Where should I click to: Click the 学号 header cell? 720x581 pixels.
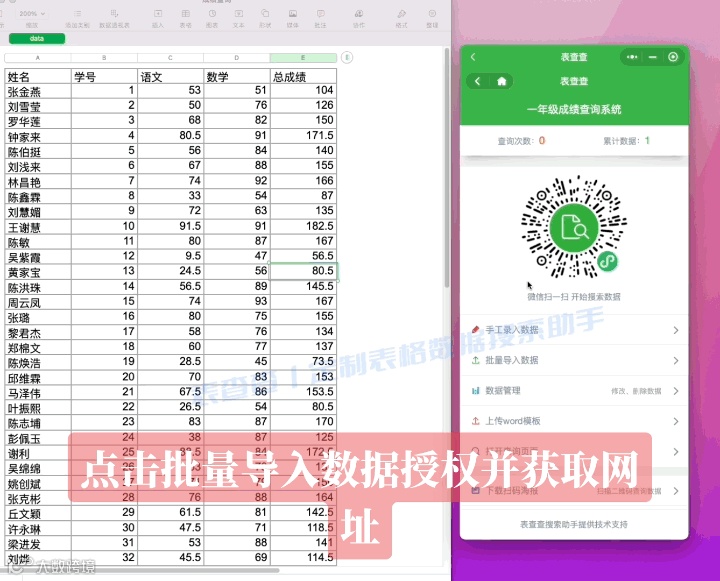(104, 76)
